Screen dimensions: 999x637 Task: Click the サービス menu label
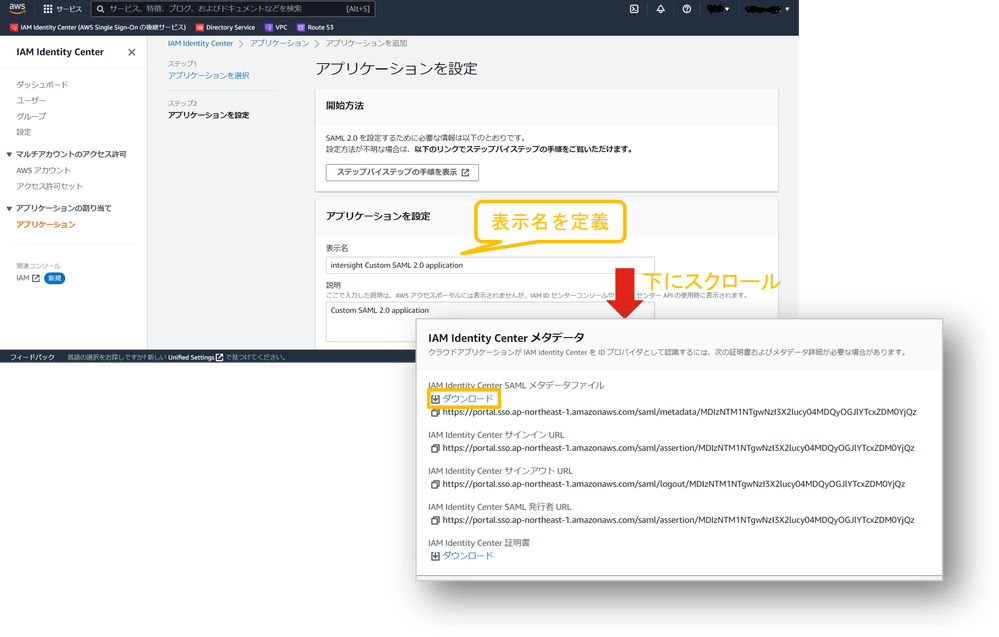[69, 9]
